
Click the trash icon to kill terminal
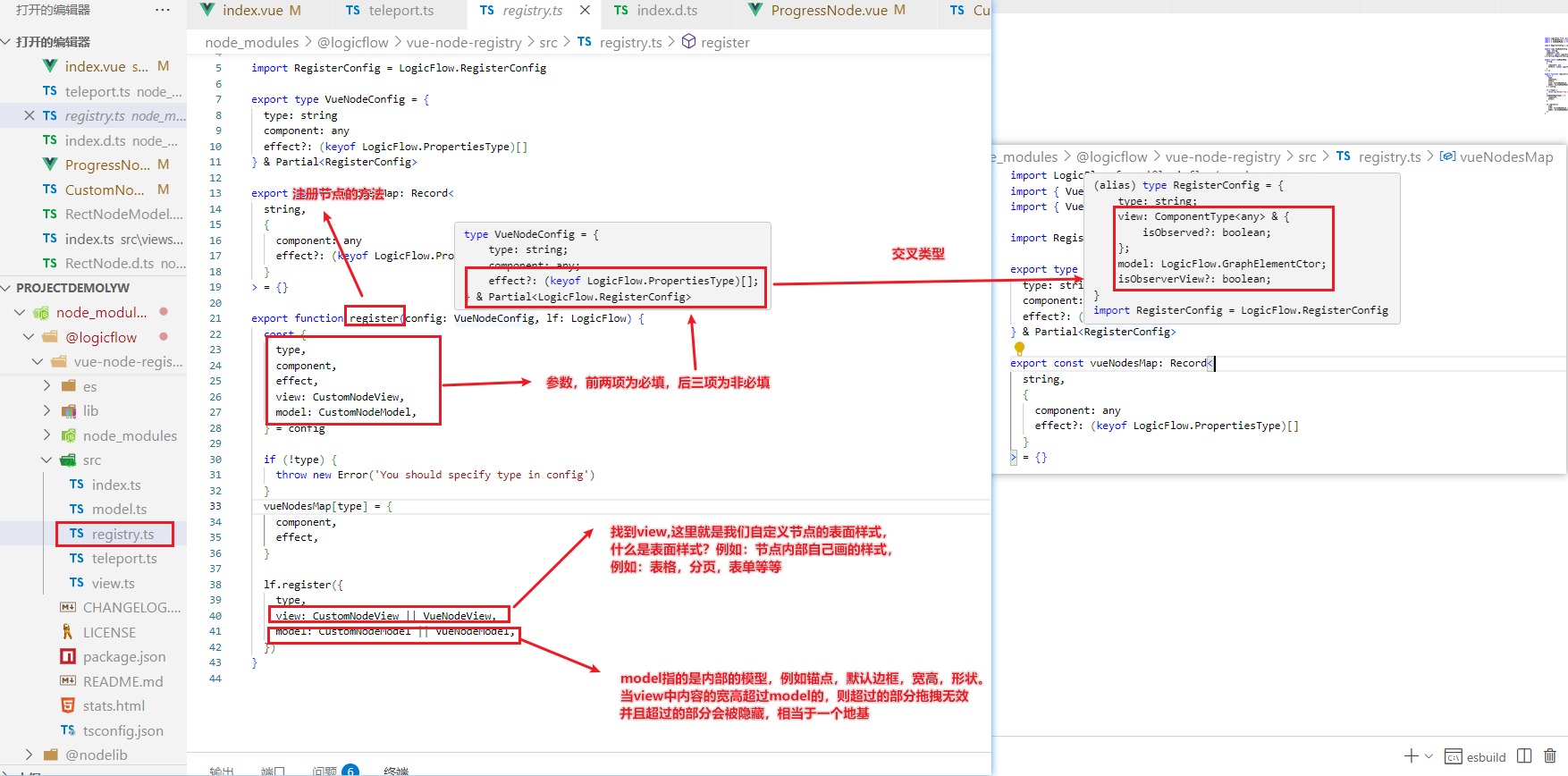coord(1550,756)
